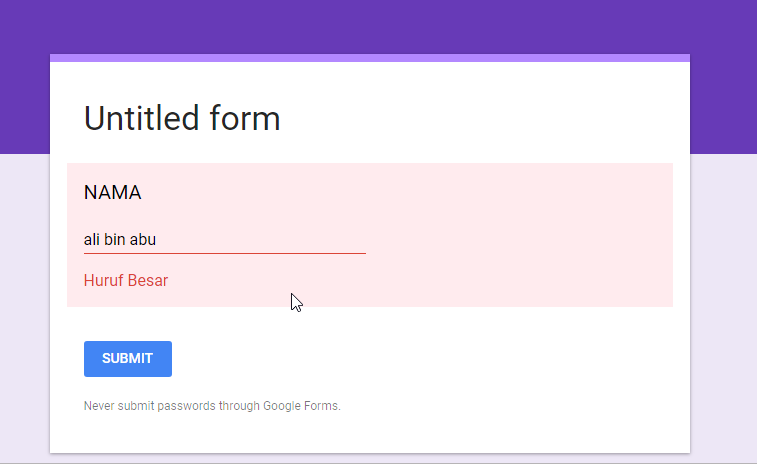Click the empty space after "ali bin abu"
757x469 pixels.
coord(260,240)
